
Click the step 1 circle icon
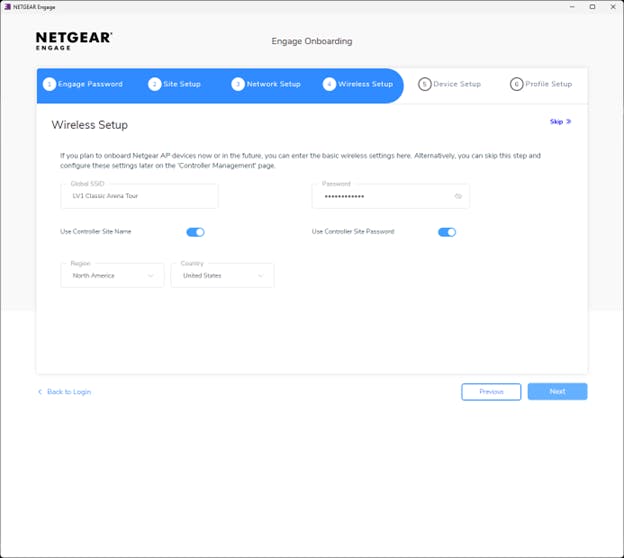(x=49, y=85)
